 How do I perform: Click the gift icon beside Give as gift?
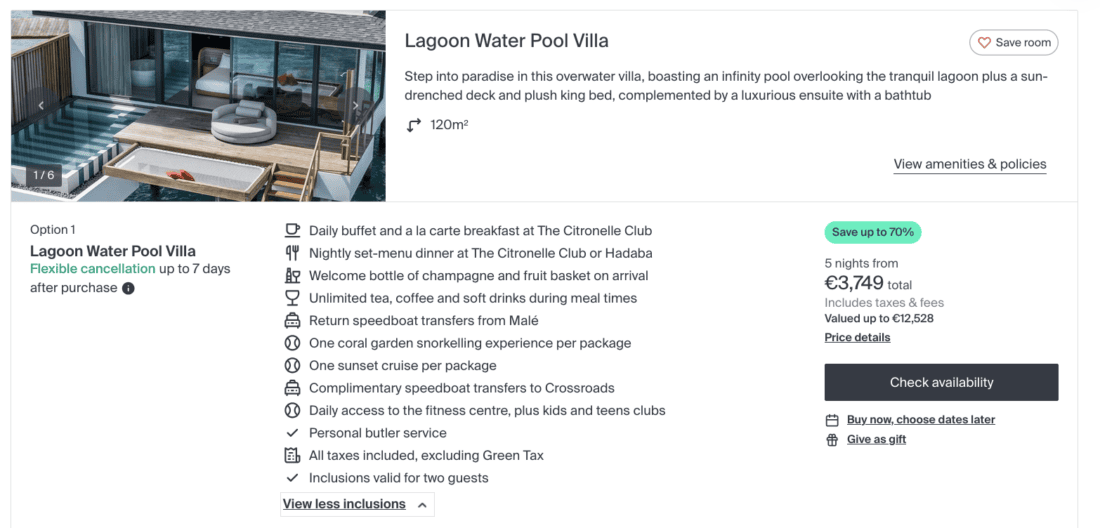[x=832, y=440]
